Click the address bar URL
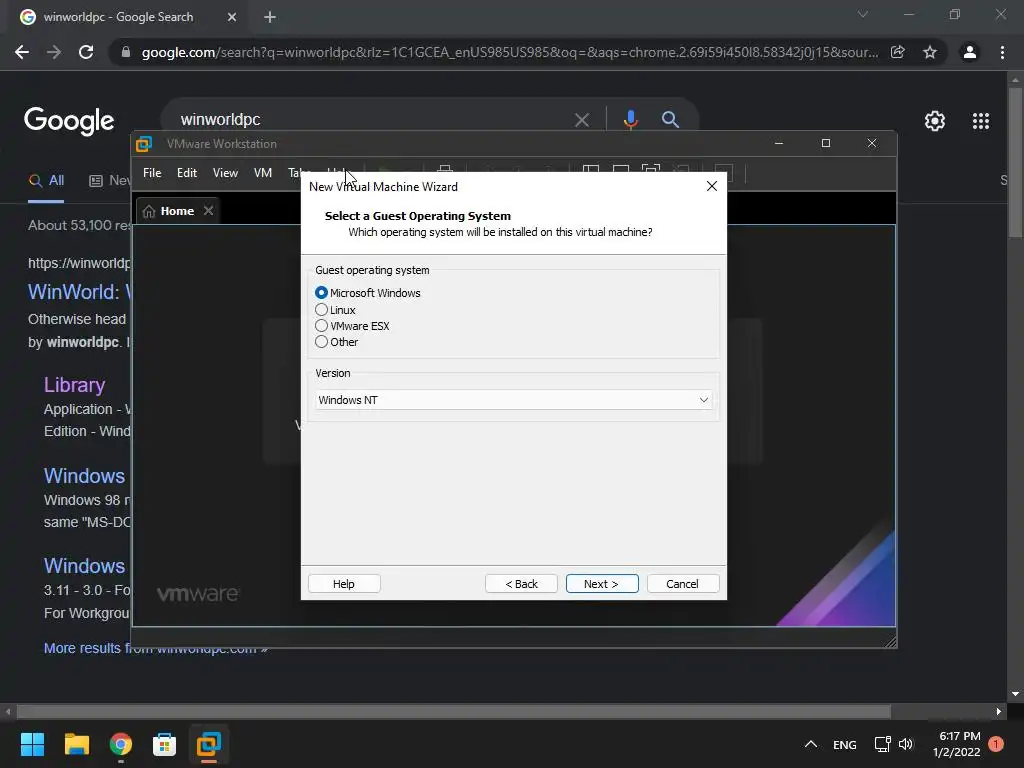 click(x=509, y=52)
